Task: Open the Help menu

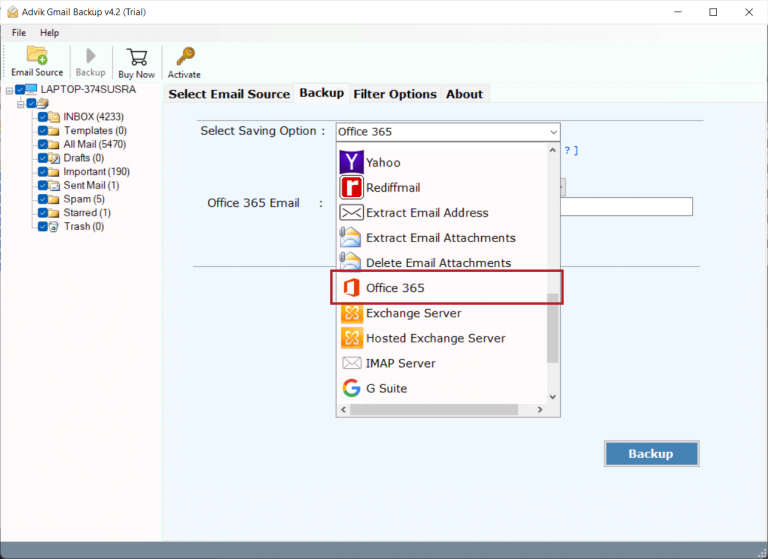Action: (49, 33)
